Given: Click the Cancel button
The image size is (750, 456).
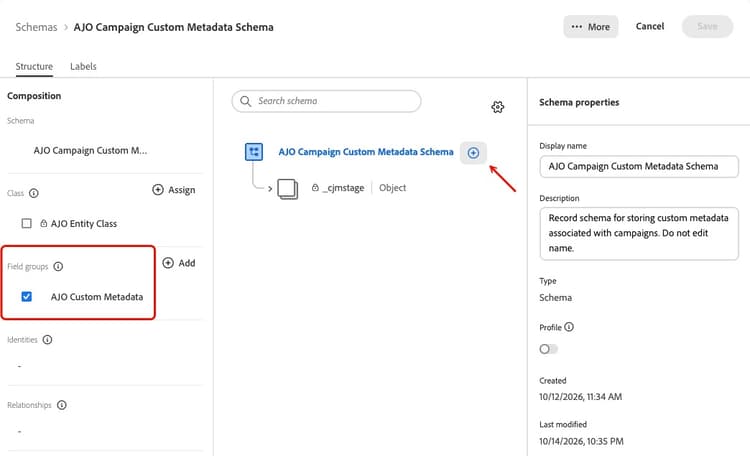Looking at the screenshot, I should [650, 26].
